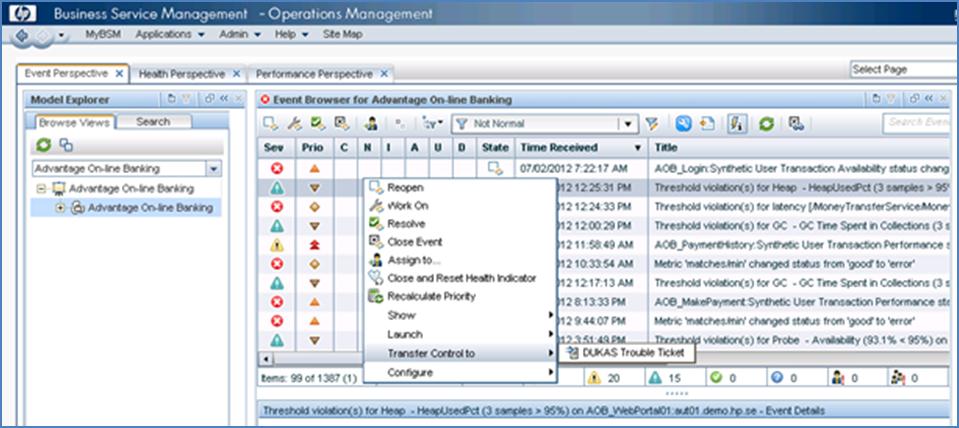Open the Not Normal filter dropdown arrow
959x428 pixels.
point(627,124)
